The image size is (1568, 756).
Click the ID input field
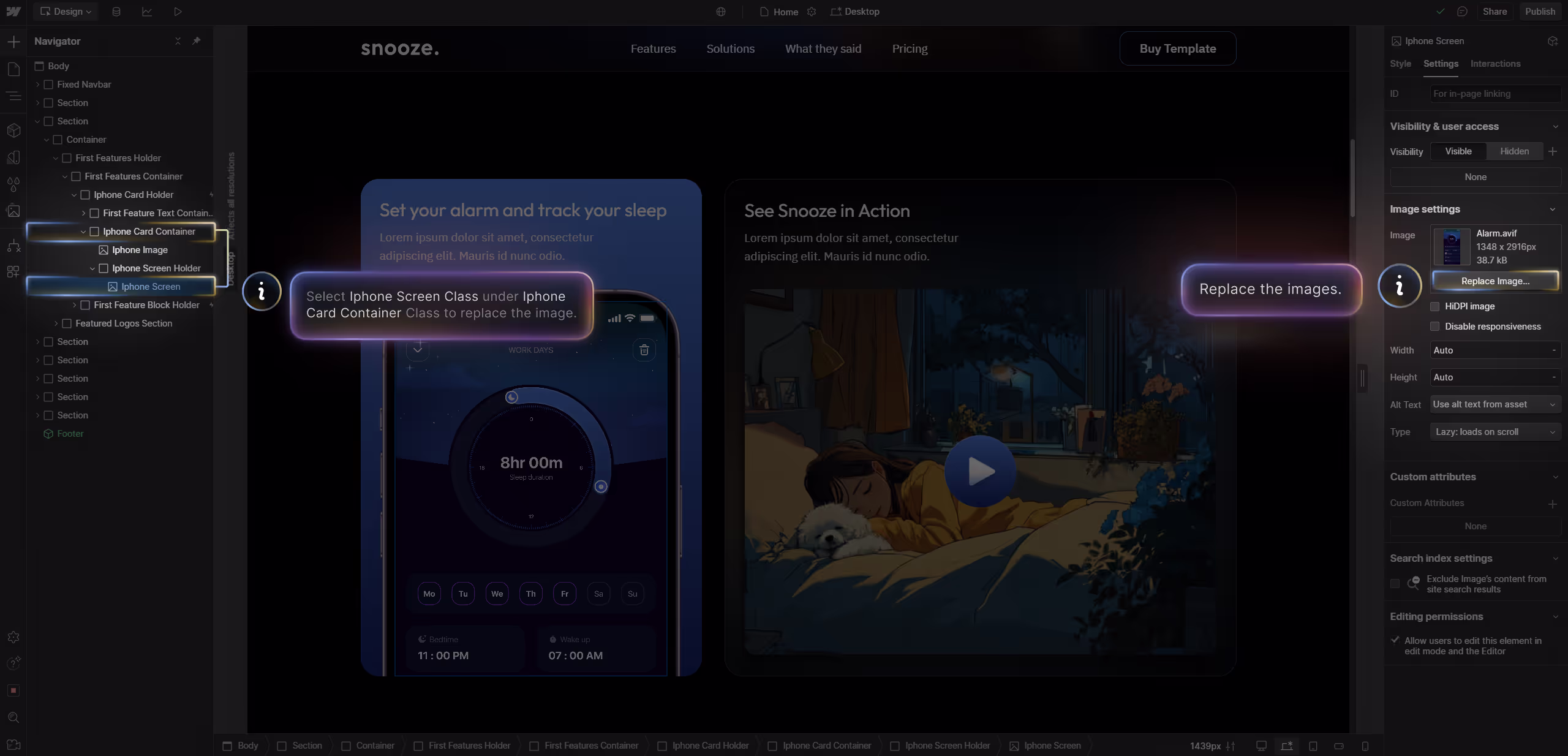pyautogui.click(x=1494, y=94)
